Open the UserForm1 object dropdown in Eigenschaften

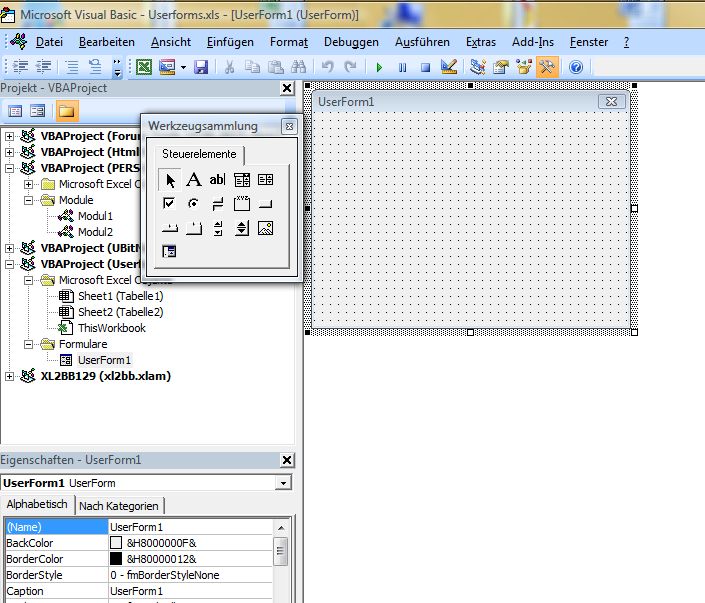283,483
